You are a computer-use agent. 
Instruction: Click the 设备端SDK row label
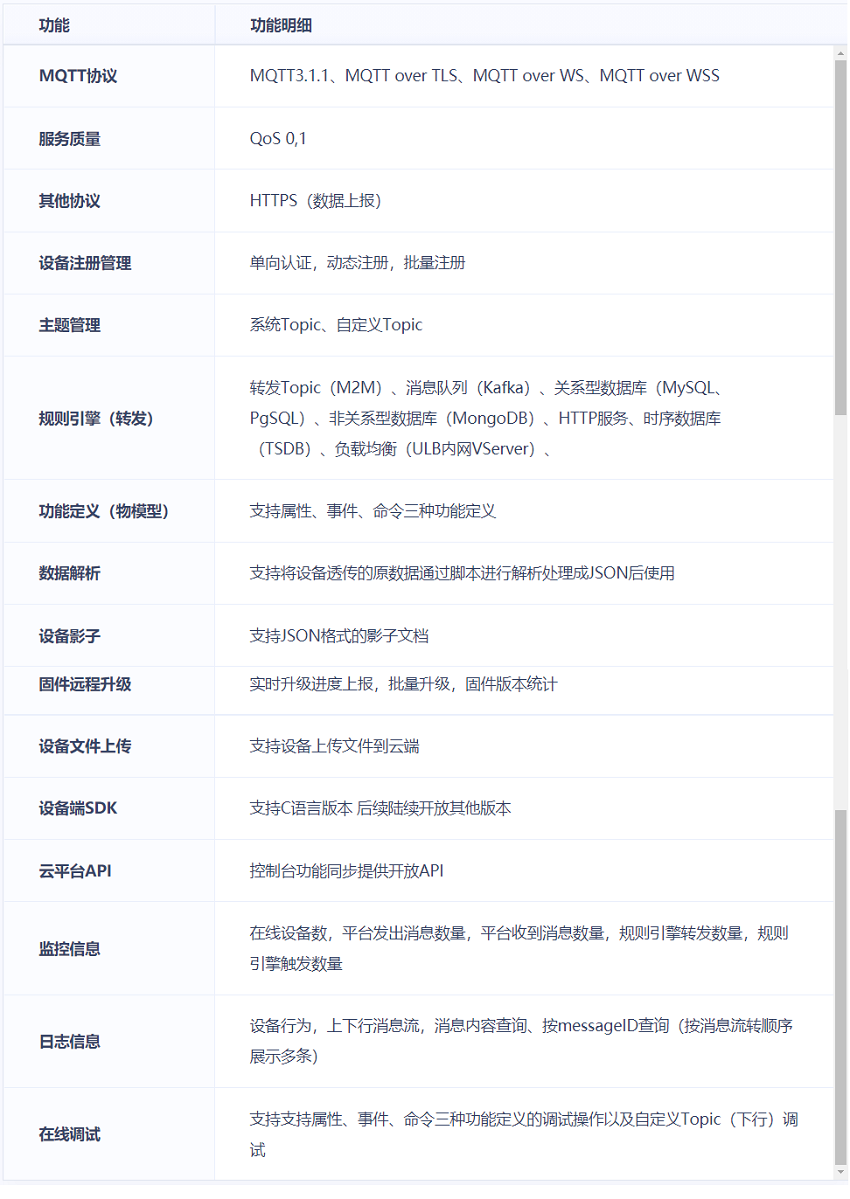(x=78, y=808)
